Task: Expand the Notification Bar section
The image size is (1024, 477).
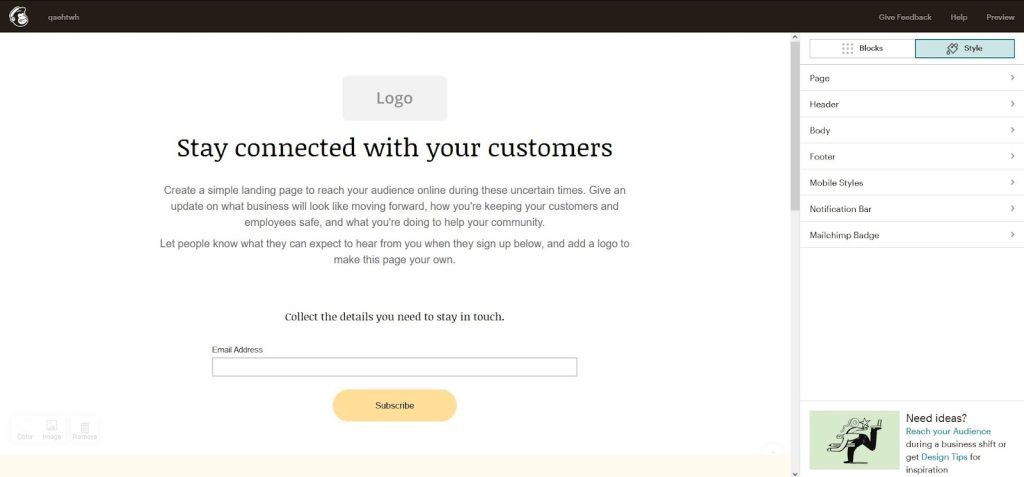Action: pos(912,208)
